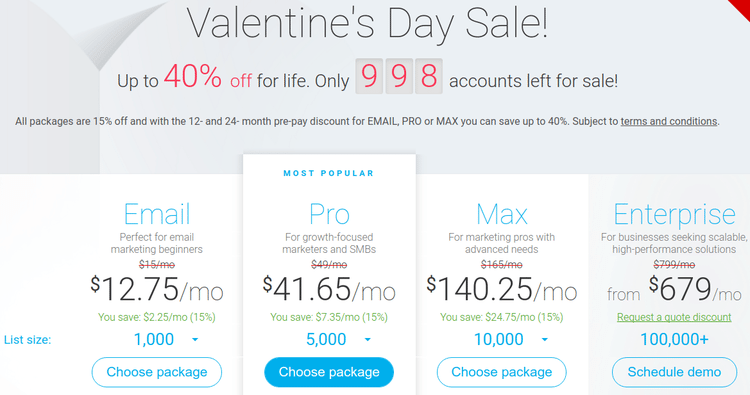Expand the Pro plan list size arrow

pyautogui.click(x=367, y=340)
